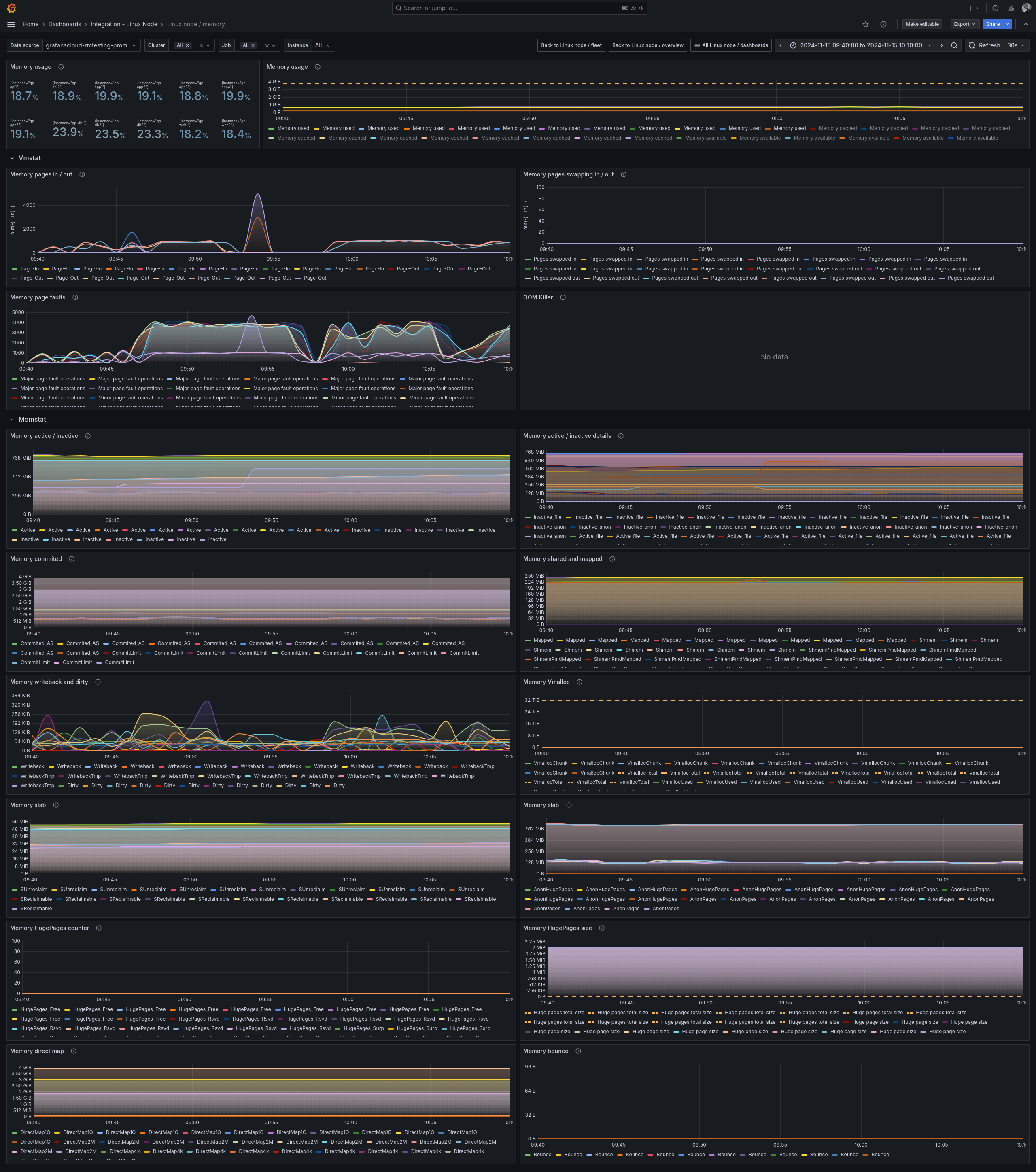Click Back to Linux node / overview button
1036x1172 pixels.
(647, 45)
